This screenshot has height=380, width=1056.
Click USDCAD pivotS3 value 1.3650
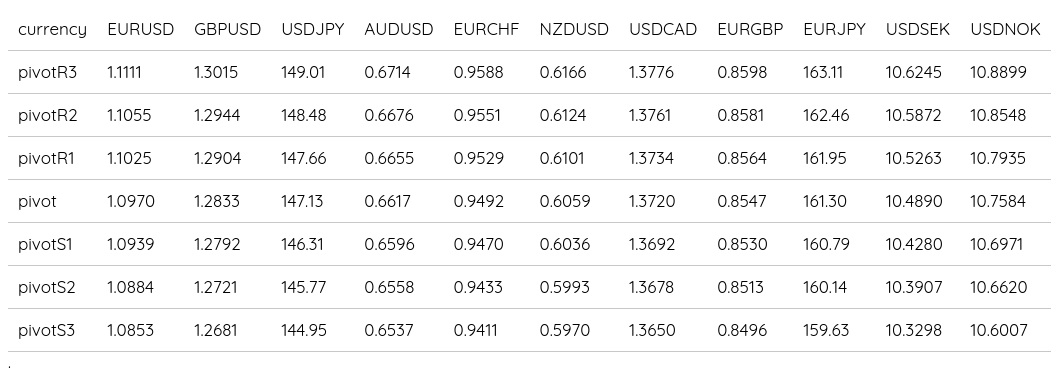651,331
